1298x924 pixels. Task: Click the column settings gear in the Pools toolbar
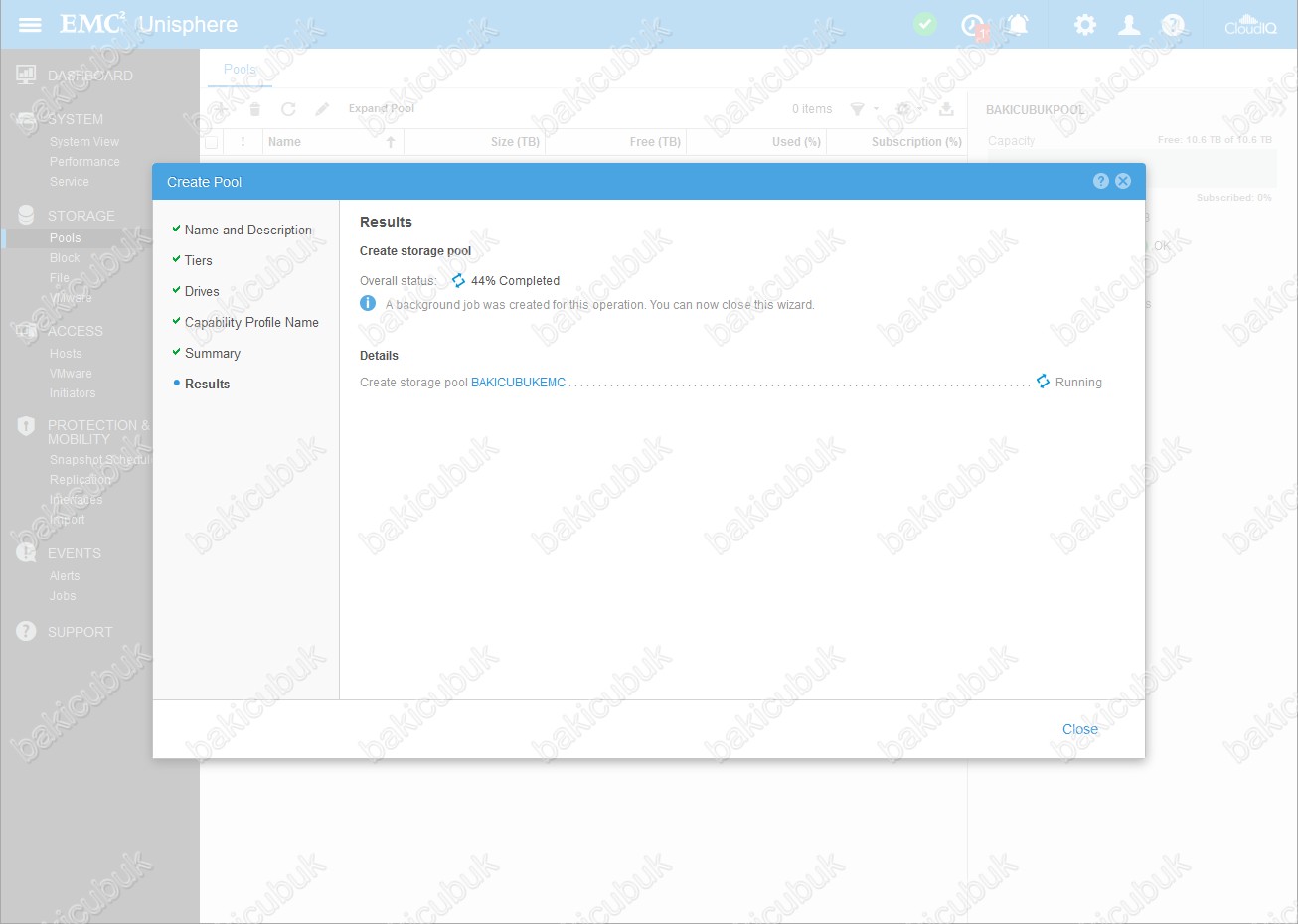(x=903, y=109)
